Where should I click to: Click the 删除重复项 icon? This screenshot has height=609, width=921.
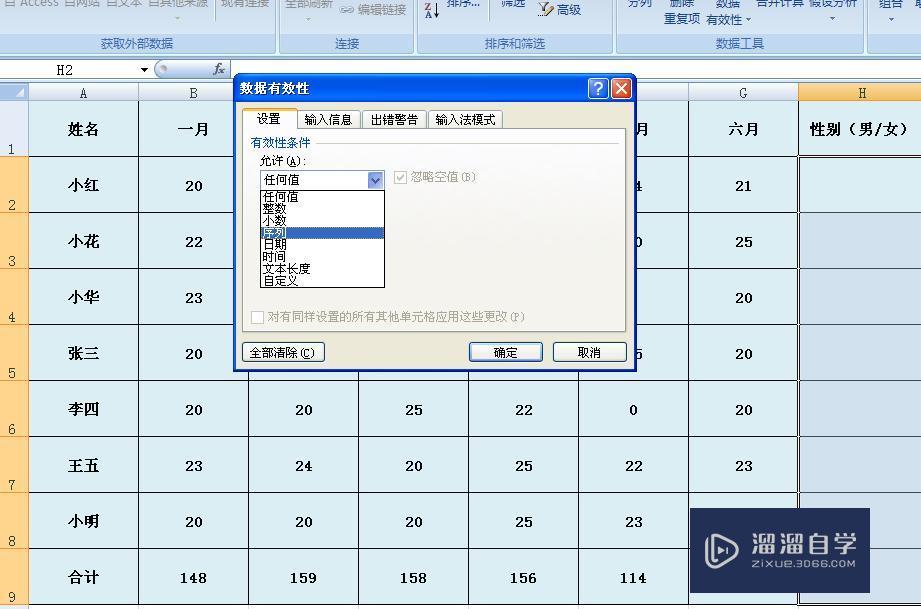[x=682, y=10]
